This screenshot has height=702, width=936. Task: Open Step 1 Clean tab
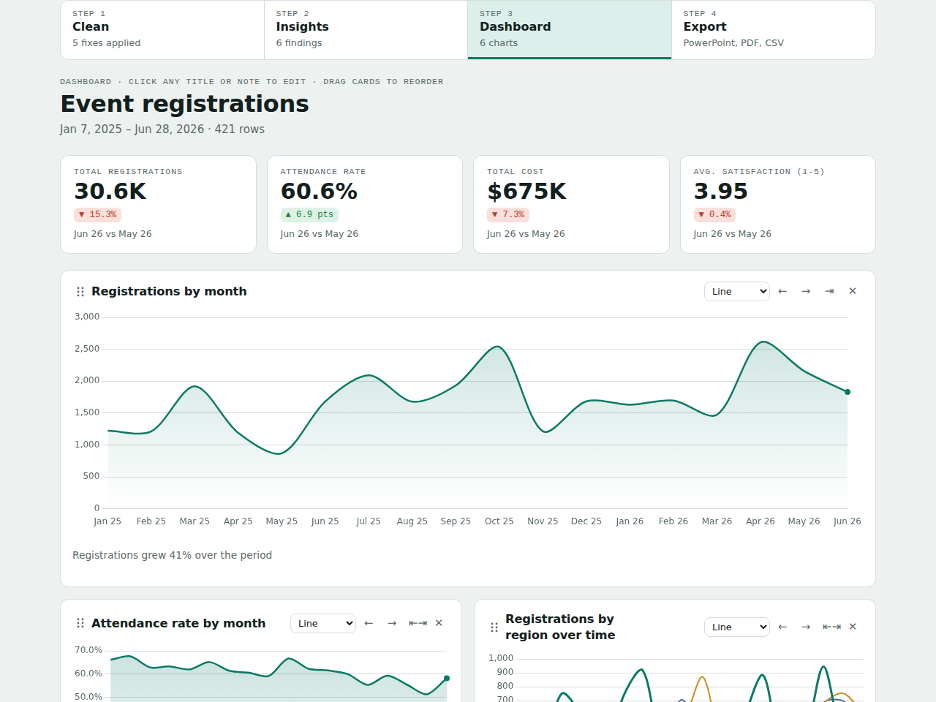(x=162, y=29)
